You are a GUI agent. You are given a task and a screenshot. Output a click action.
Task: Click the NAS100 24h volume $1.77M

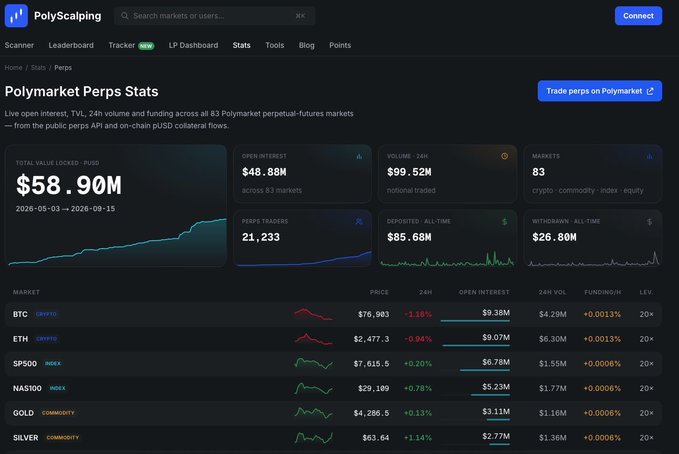tap(553, 388)
